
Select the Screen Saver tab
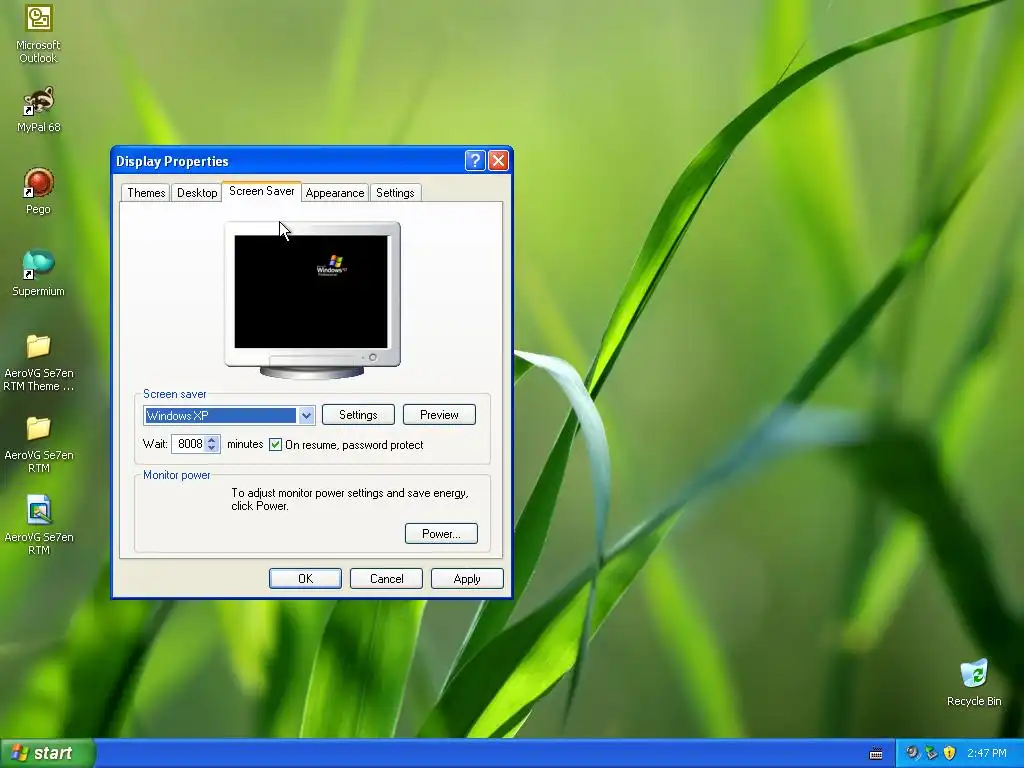[262, 191]
